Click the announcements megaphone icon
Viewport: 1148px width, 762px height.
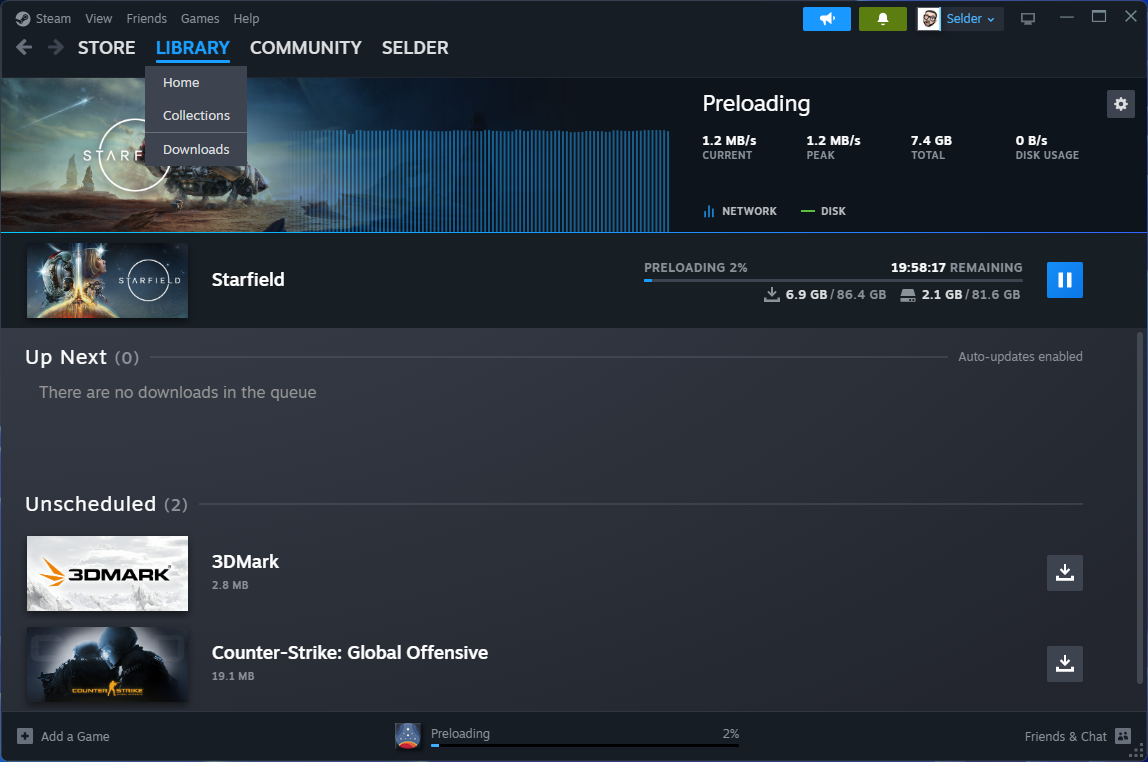[x=826, y=19]
